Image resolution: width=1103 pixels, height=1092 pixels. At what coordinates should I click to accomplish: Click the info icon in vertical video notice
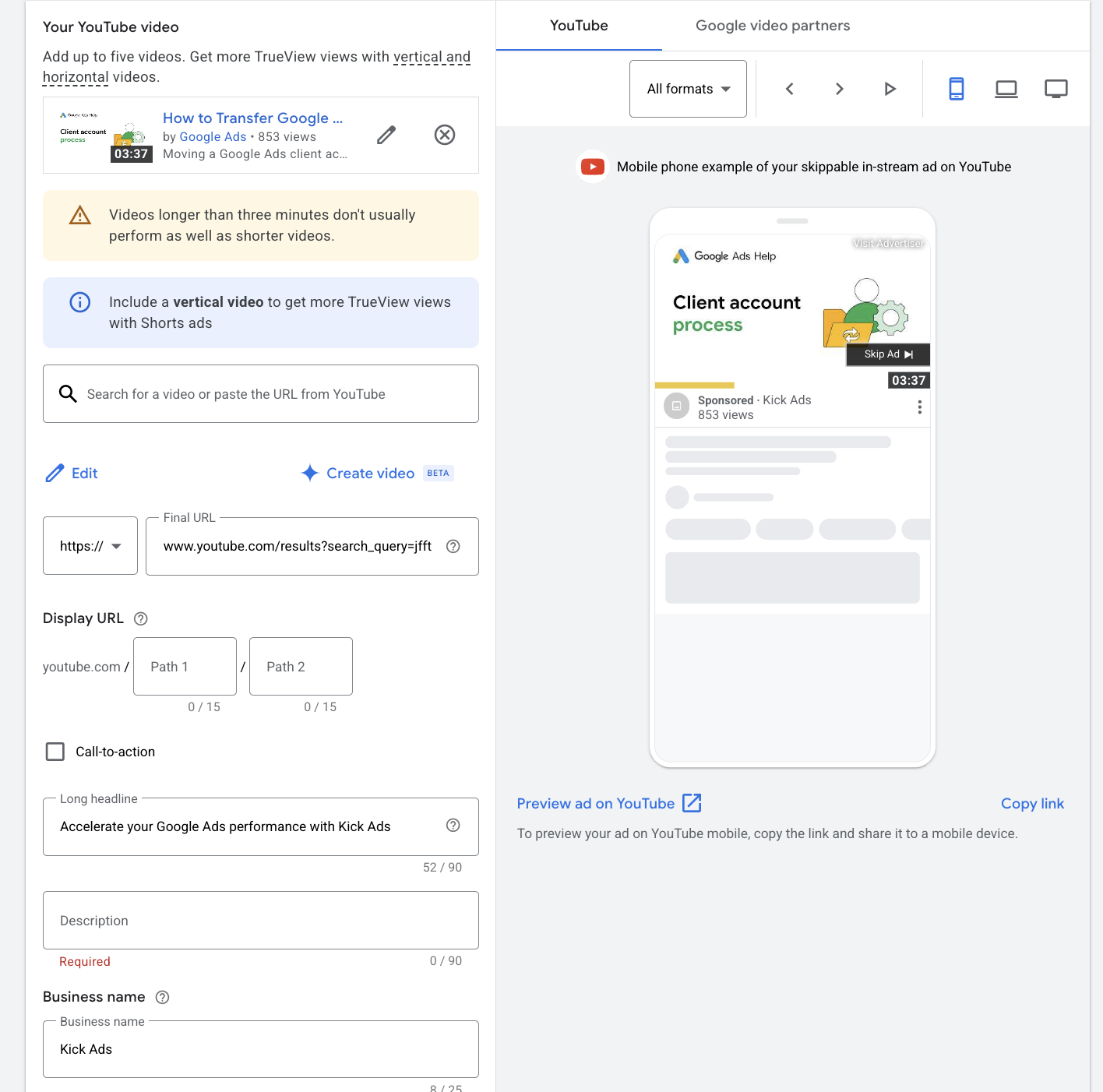pos(80,302)
